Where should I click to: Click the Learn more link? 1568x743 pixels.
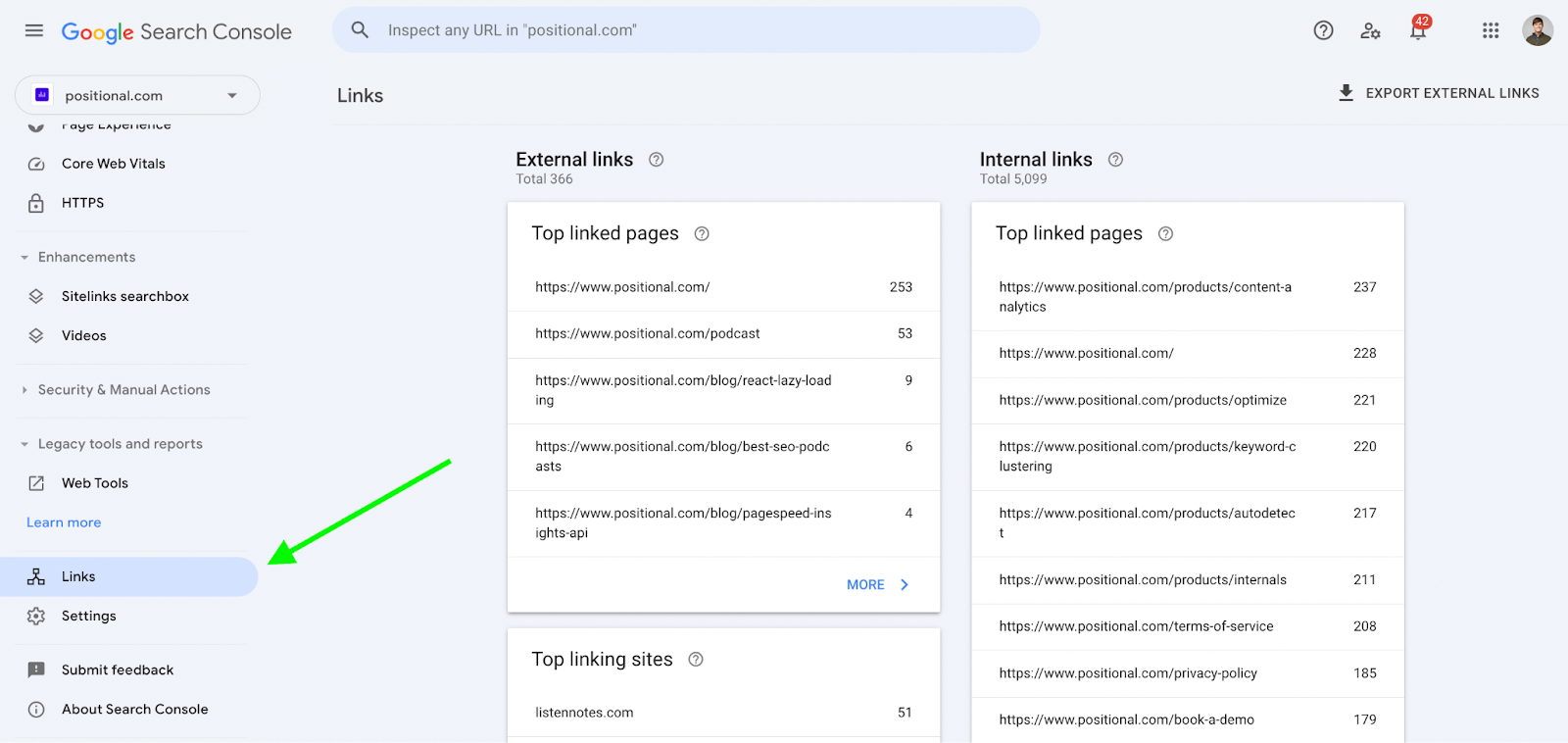[x=64, y=522]
